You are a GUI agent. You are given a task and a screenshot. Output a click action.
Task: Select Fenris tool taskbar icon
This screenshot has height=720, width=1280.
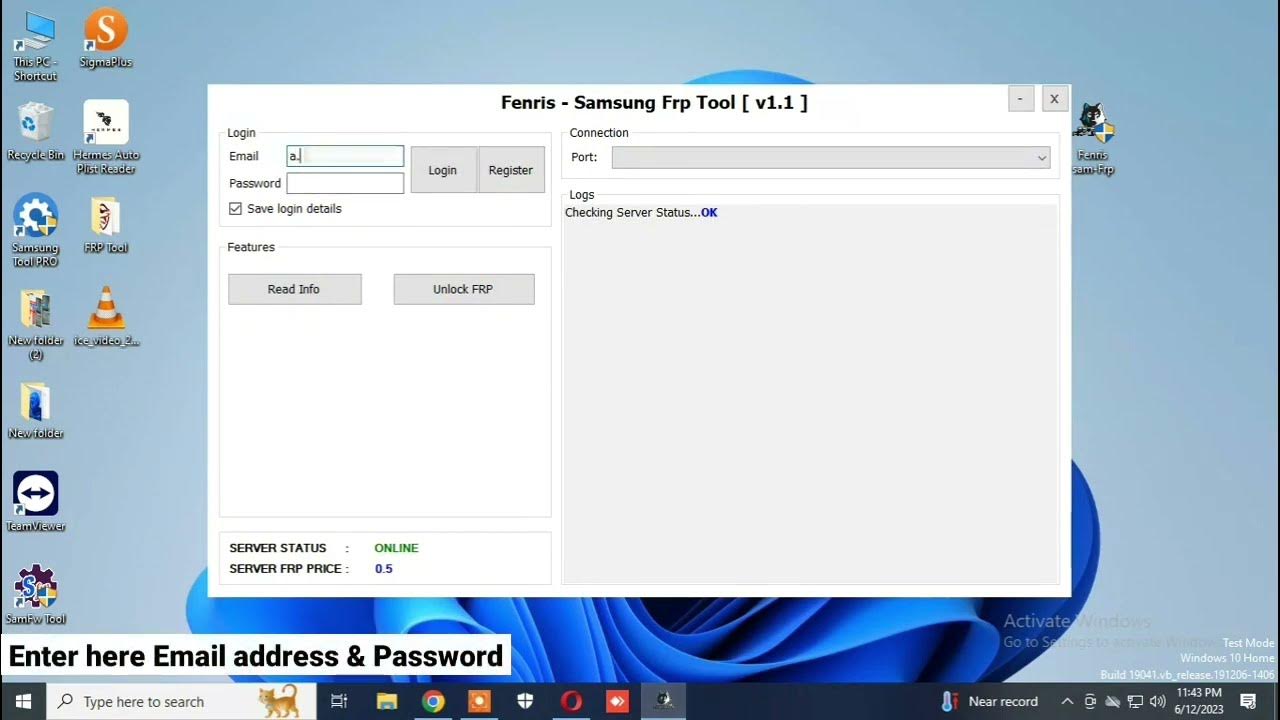pos(663,701)
